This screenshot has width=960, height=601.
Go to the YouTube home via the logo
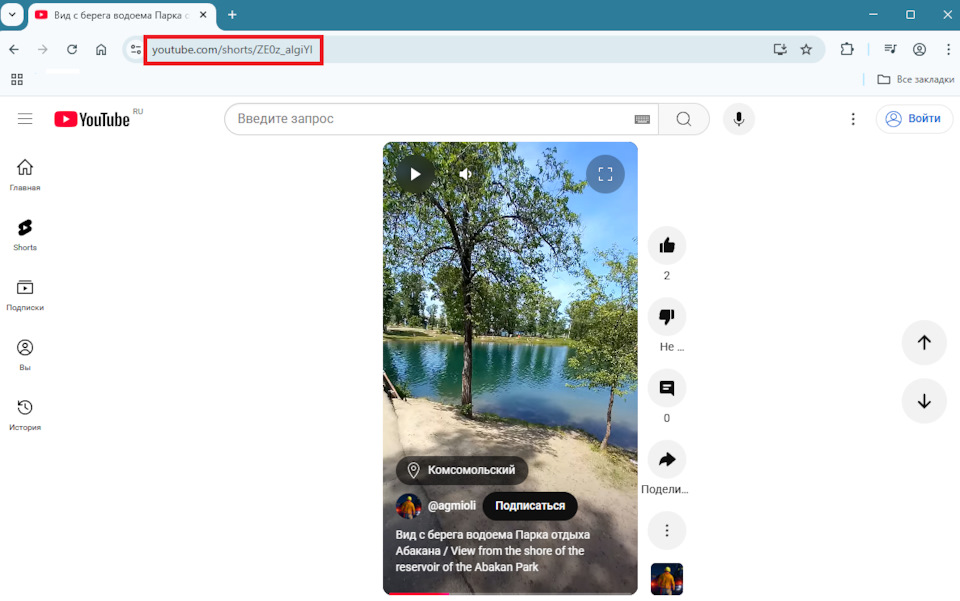coord(92,119)
